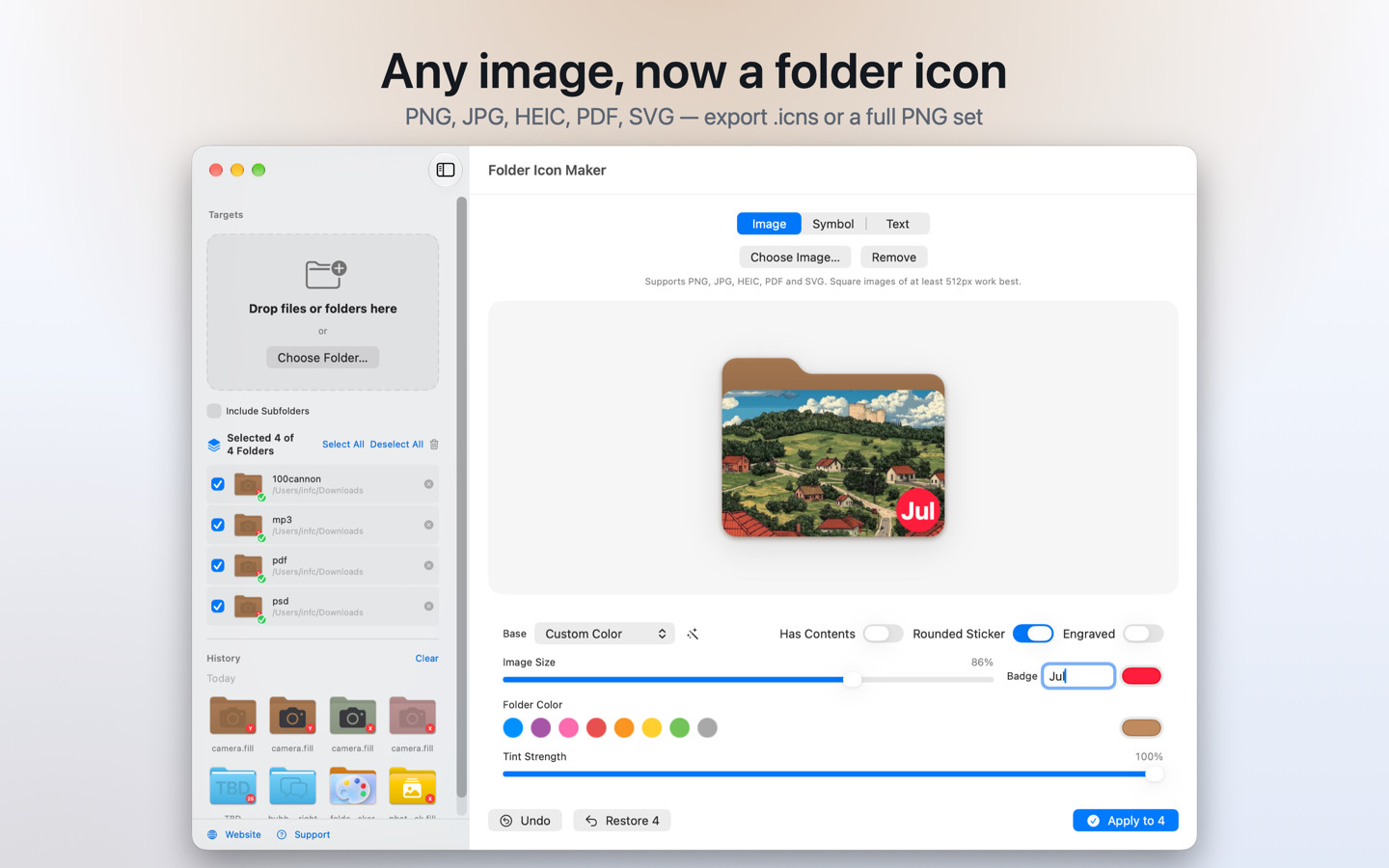Image resolution: width=1389 pixels, height=868 pixels.
Task: Click the Choose Folder button
Action: point(322,358)
